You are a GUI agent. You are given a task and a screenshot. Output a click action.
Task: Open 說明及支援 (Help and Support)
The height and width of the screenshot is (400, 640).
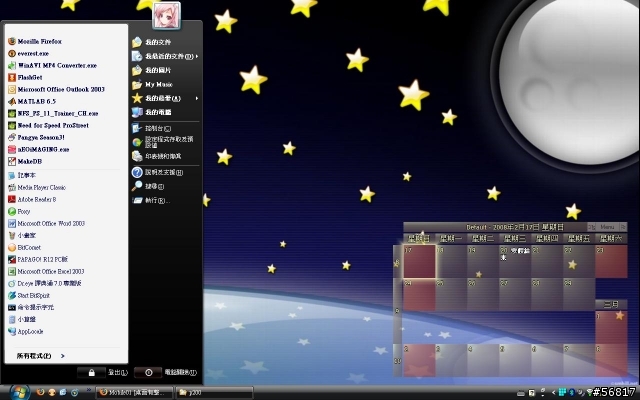pos(158,172)
